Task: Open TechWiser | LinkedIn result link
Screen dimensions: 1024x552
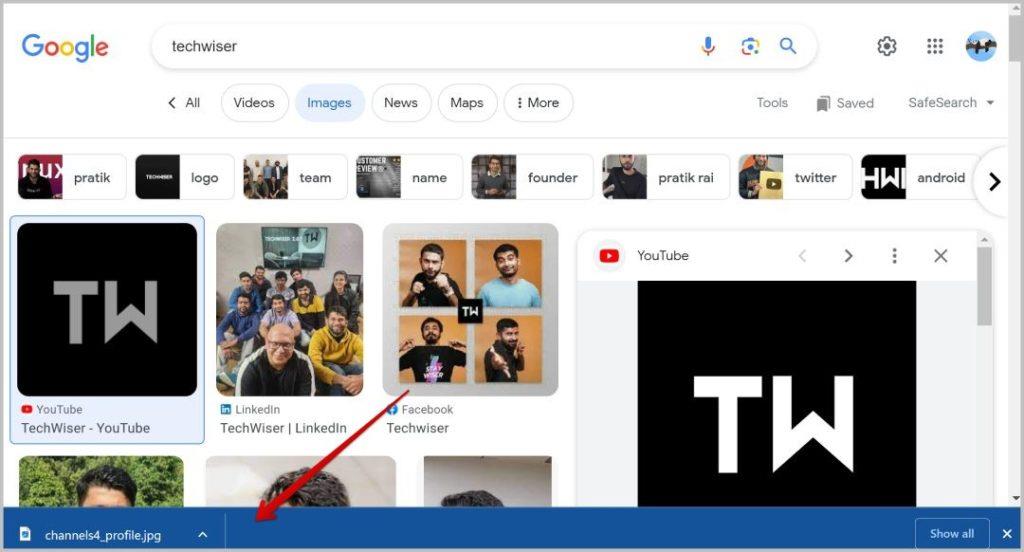Action: [x=283, y=428]
